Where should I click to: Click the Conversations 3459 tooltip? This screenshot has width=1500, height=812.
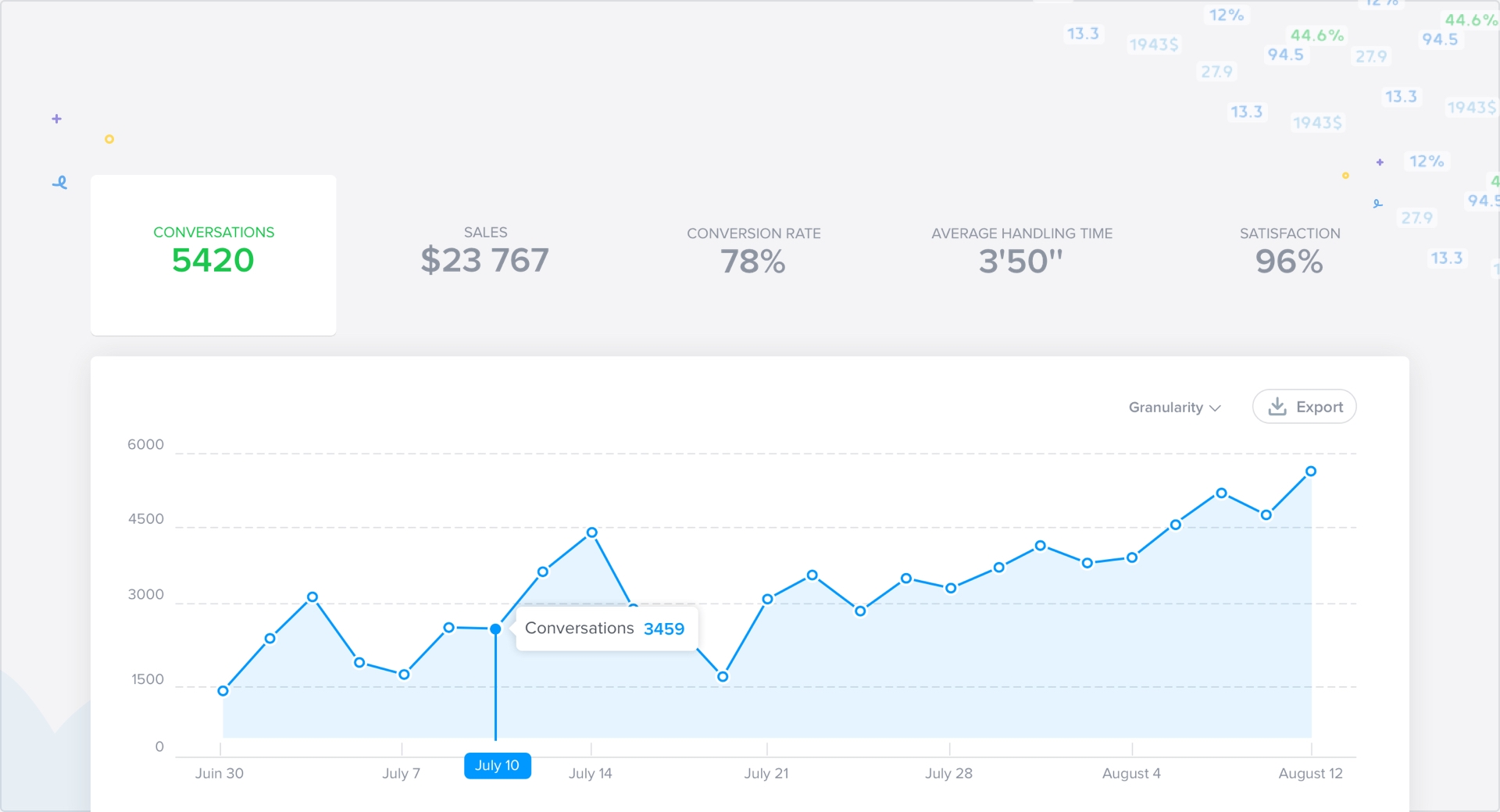[605, 629]
